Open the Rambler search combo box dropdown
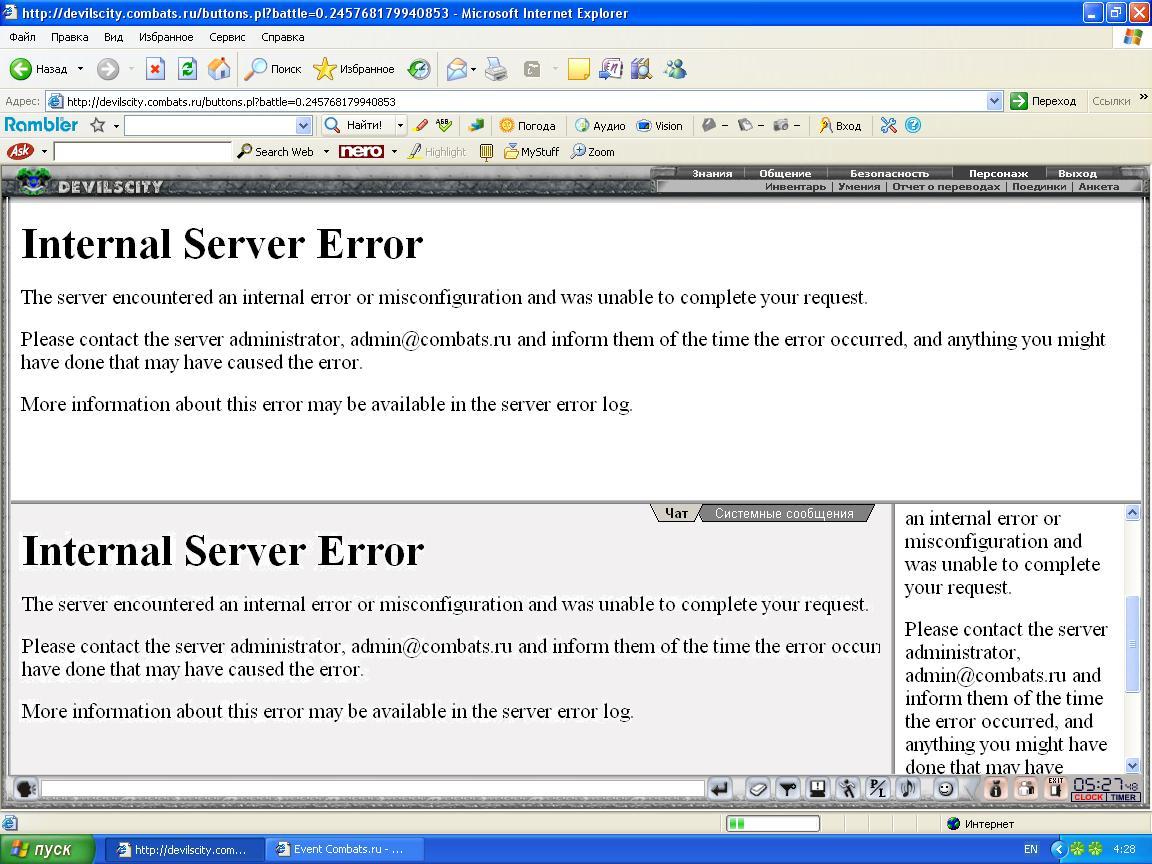Viewport: 1152px width, 864px height. tap(303, 126)
